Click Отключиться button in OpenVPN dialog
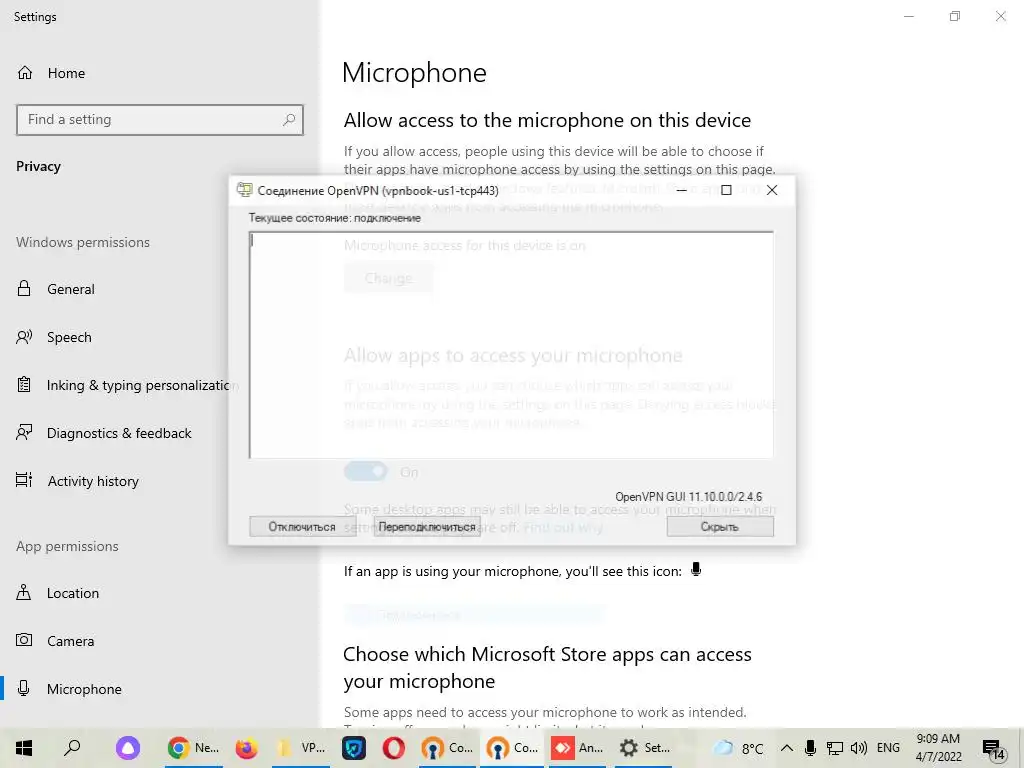Viewport: 1024px width, 768px height. tap(302, 526)
